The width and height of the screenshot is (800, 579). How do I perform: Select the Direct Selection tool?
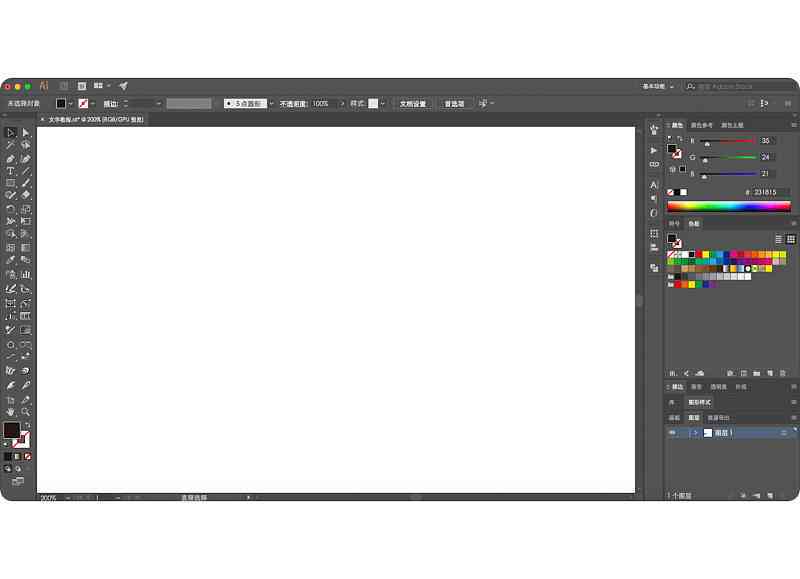[26, 133]
